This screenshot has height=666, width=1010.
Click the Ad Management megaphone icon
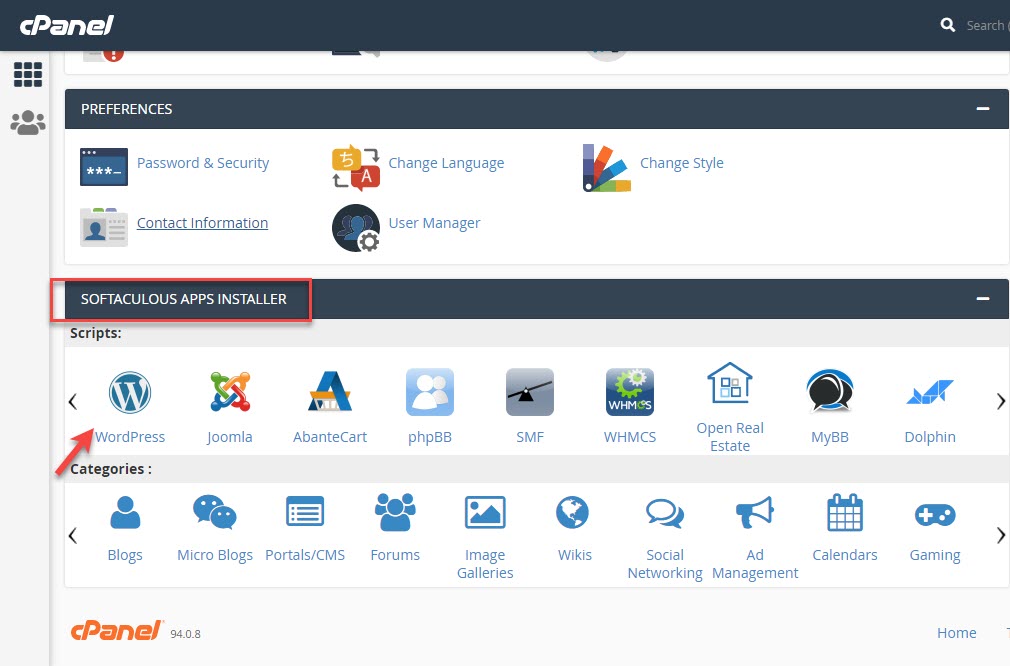pos(754,513)
